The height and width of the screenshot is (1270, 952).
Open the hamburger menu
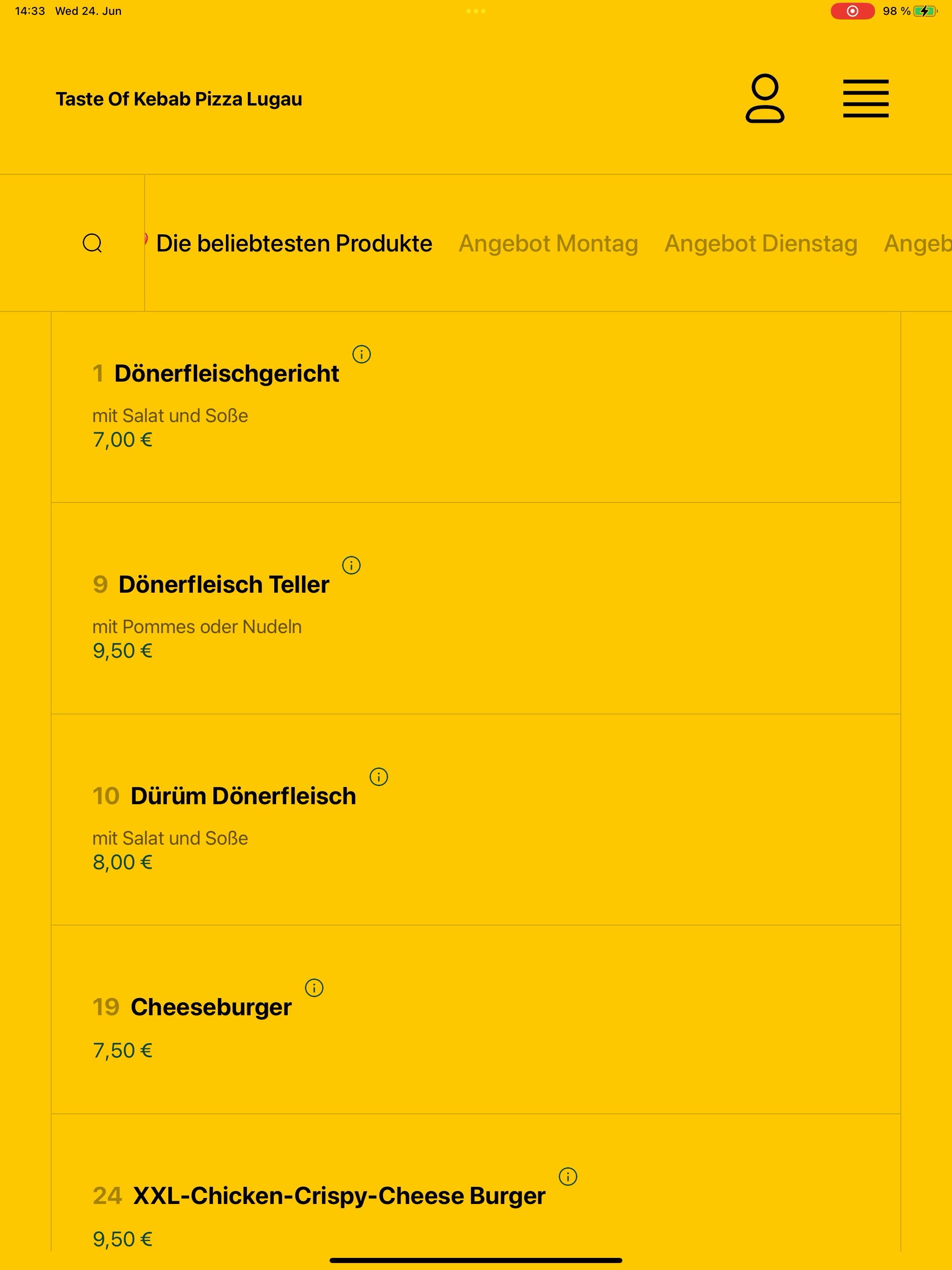point(866,98)
